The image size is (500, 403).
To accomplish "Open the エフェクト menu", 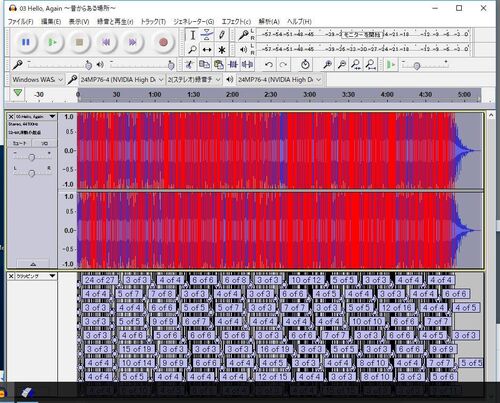I will click(236, 22).
